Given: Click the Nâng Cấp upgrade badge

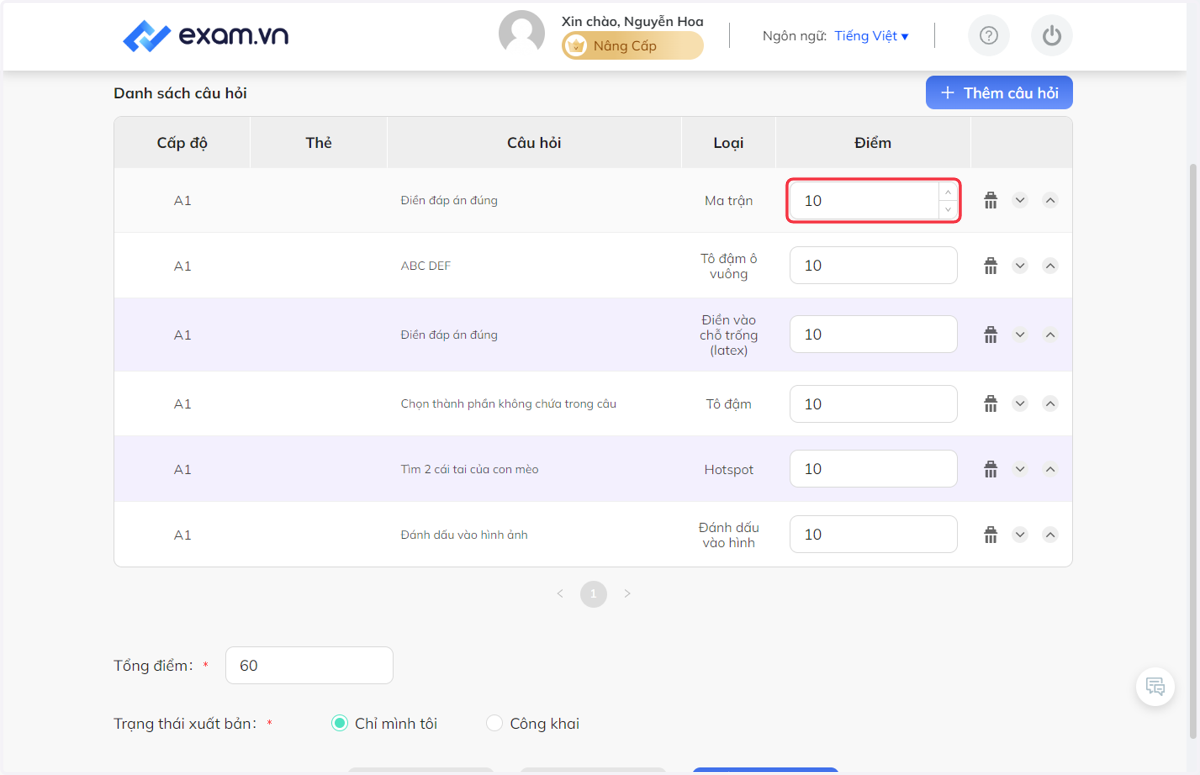Looking at the screenshot, I should pos(632,46).
